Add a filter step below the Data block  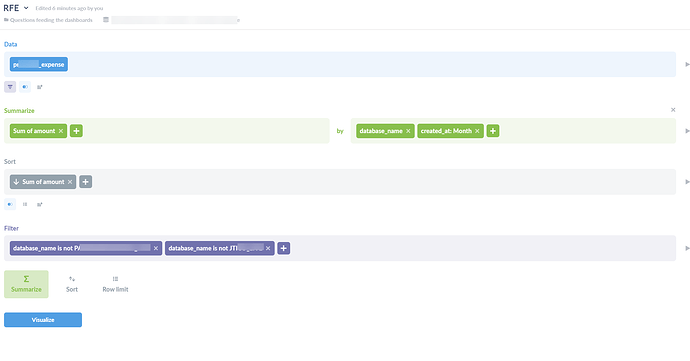point(10,87)
